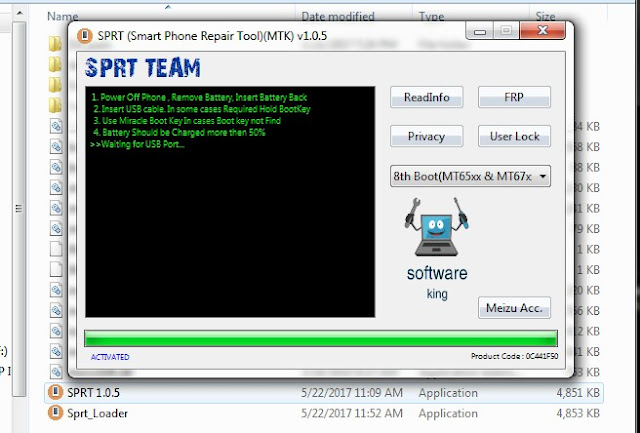This screenshot has width=640, height=433.
Task: Click the ReadInfo button
Action: click(x=426, y=97)
